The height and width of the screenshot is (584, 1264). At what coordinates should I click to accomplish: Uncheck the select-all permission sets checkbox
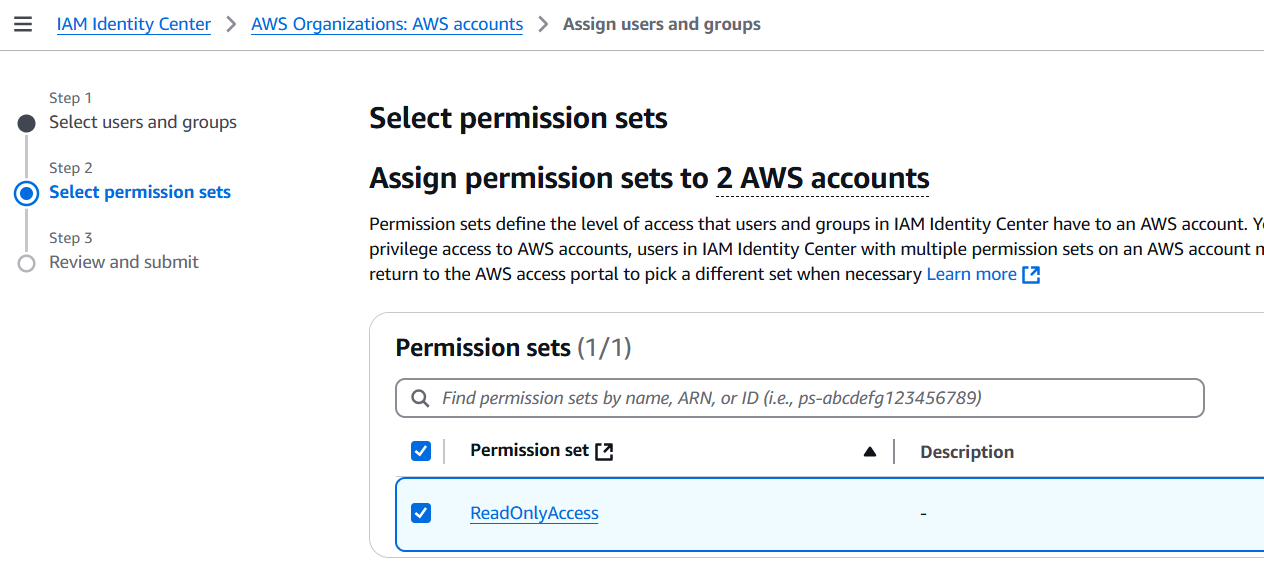[x=421, y=450]
